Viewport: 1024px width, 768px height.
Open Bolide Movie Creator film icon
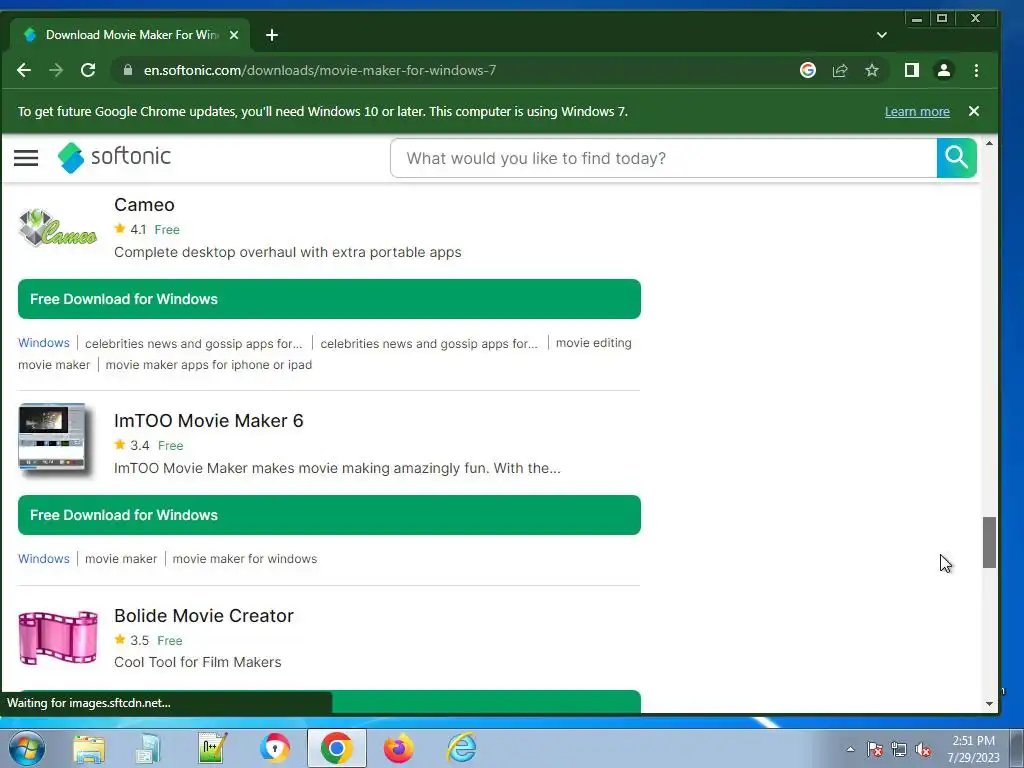58,637
